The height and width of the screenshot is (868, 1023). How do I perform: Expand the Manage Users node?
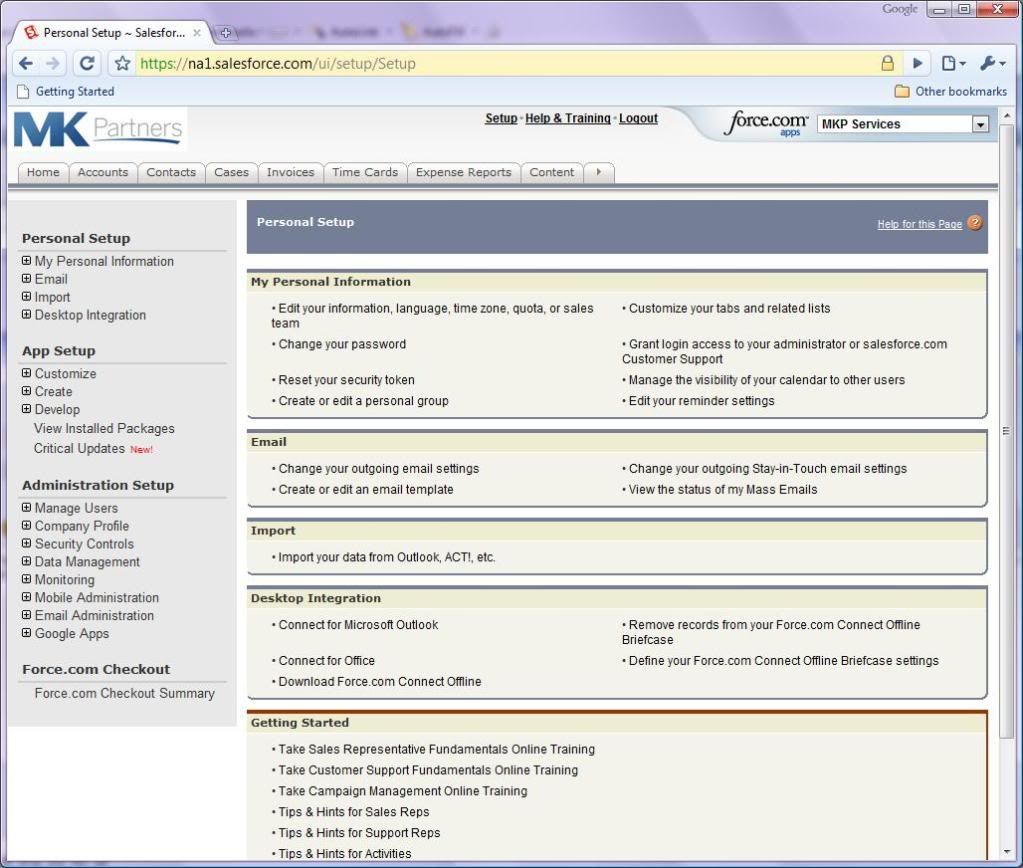[26, 508]
